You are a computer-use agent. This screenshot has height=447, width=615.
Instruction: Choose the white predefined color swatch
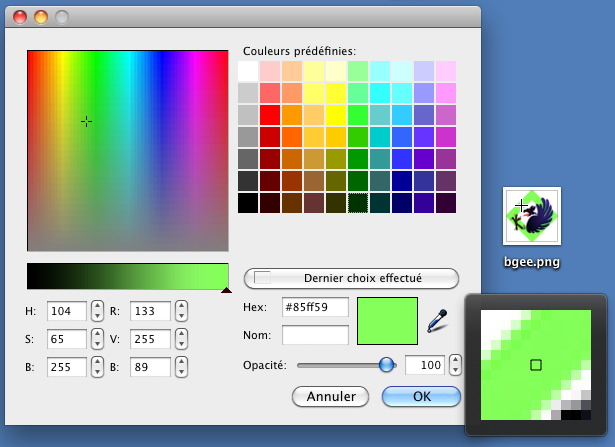[248, 71]
